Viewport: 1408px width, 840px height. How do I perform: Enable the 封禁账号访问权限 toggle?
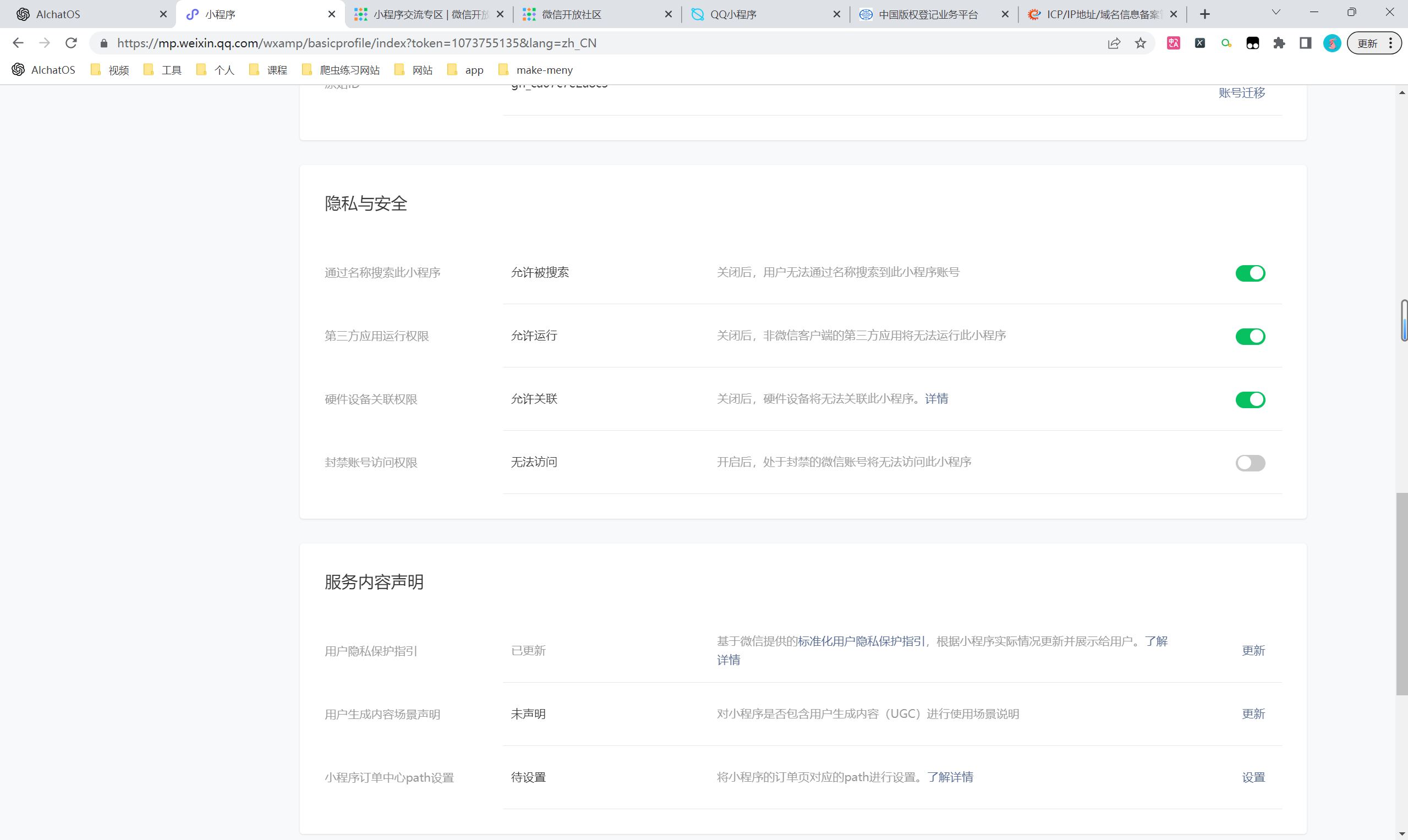[1250, 463]
